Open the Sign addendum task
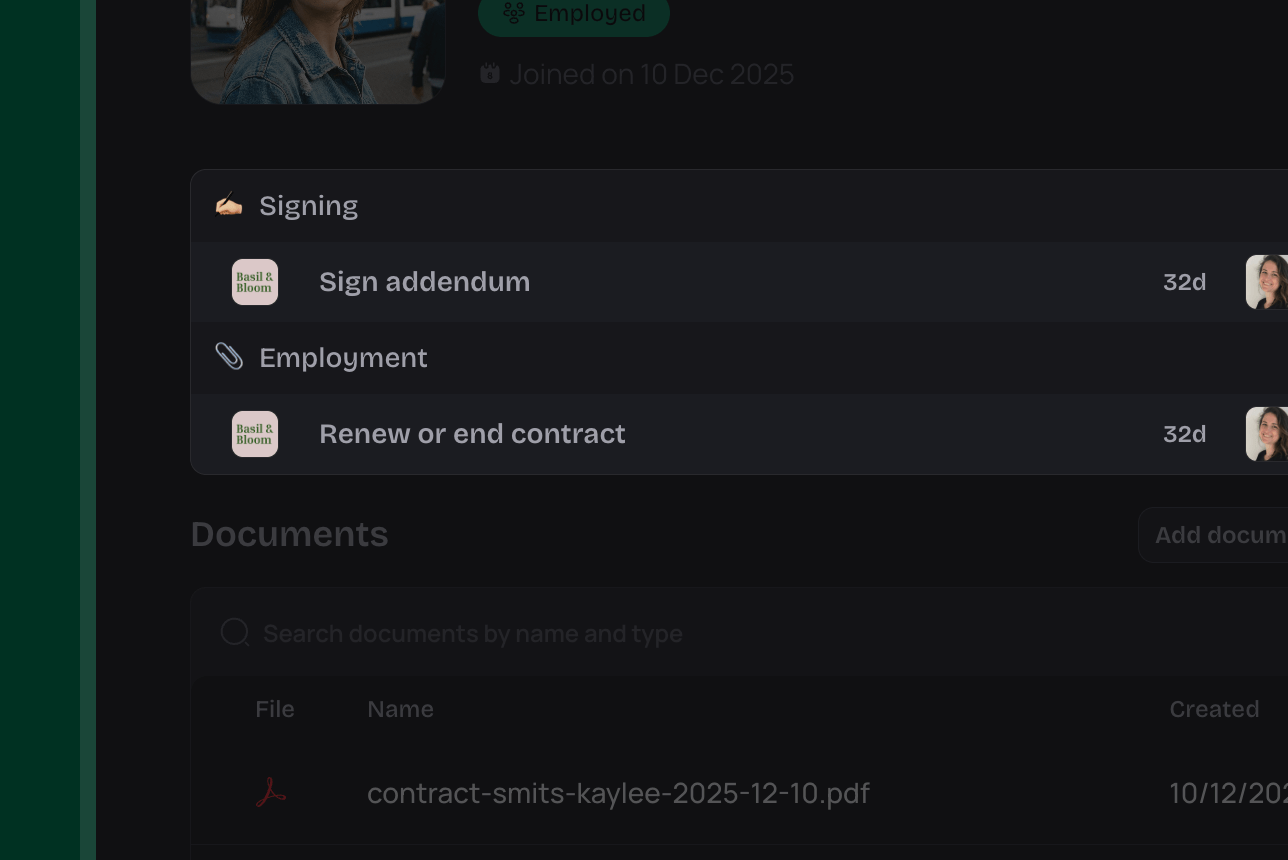The image size is (1288, 860). pos(424,282)
